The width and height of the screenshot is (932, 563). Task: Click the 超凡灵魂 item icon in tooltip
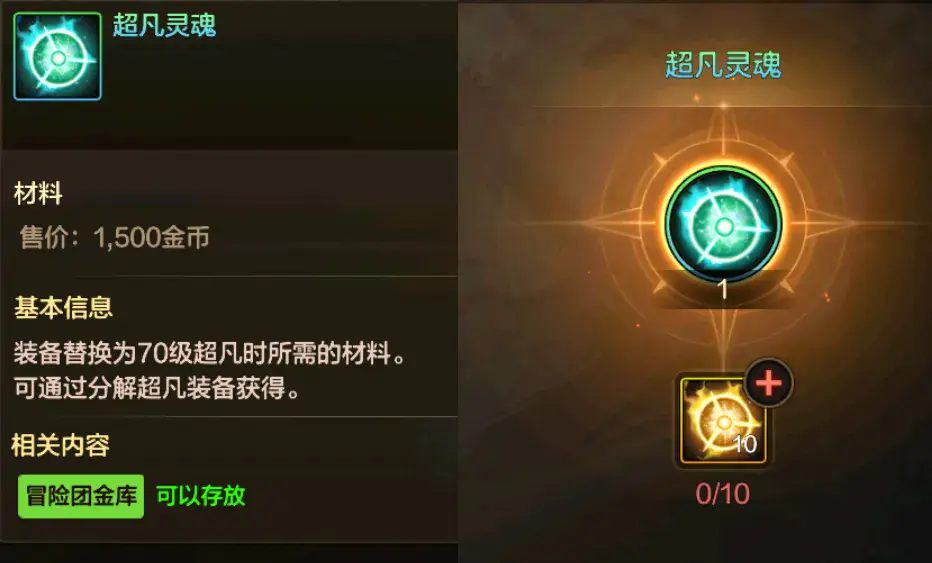tap(58, 56)
